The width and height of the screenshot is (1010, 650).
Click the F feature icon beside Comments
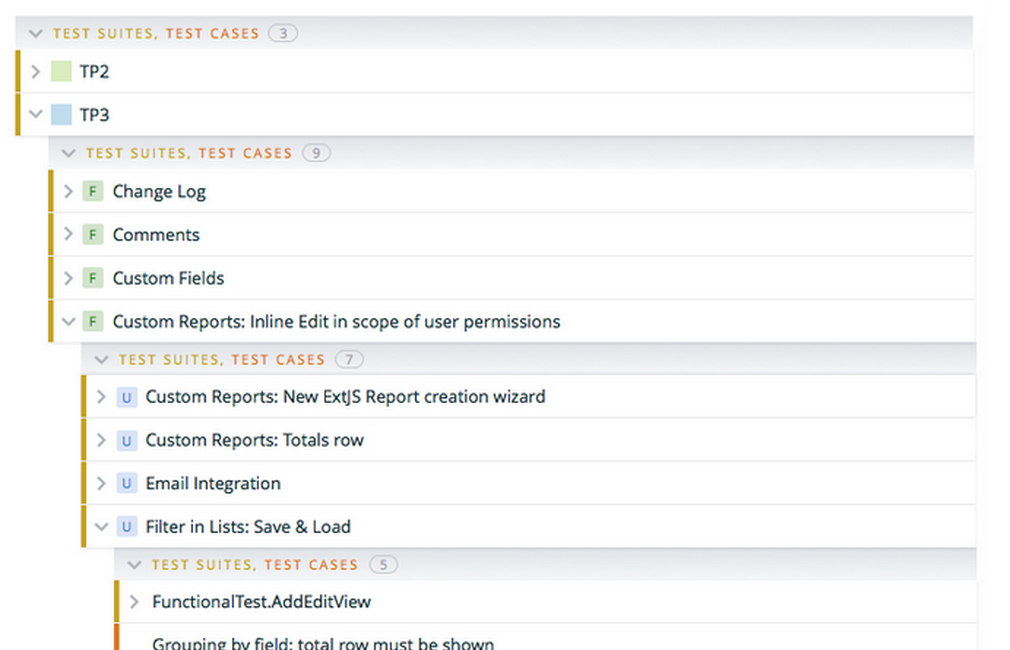pos(91,234)
